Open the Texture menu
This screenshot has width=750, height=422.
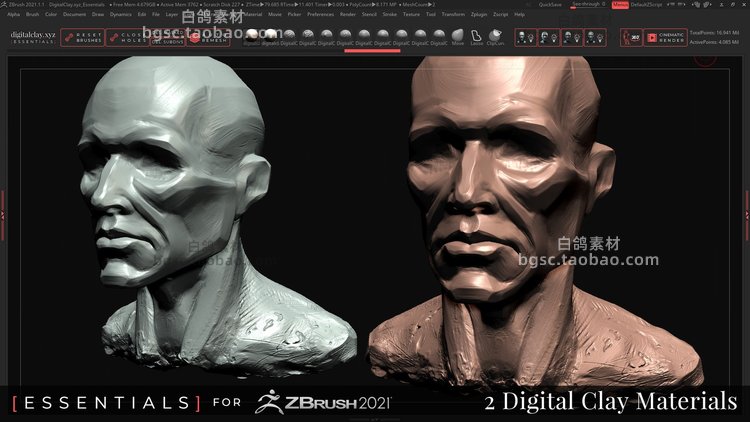[411, 14]
